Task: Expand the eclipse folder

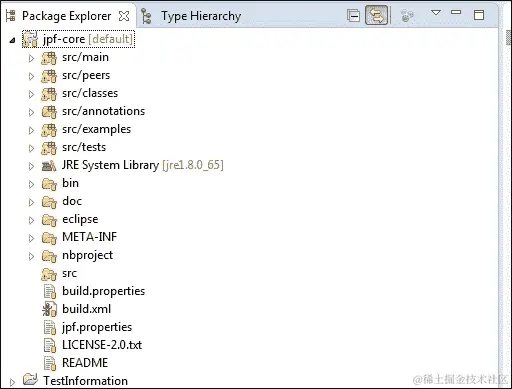Action: click(x=31, y=220)
